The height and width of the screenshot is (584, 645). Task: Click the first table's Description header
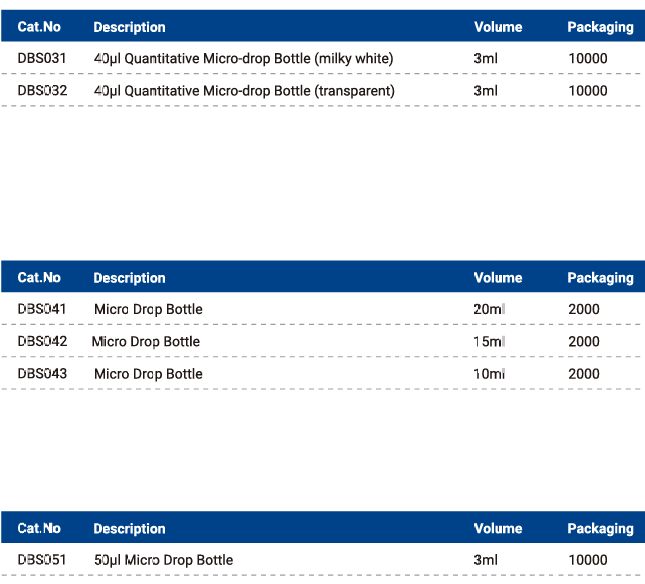coord(129,27)
